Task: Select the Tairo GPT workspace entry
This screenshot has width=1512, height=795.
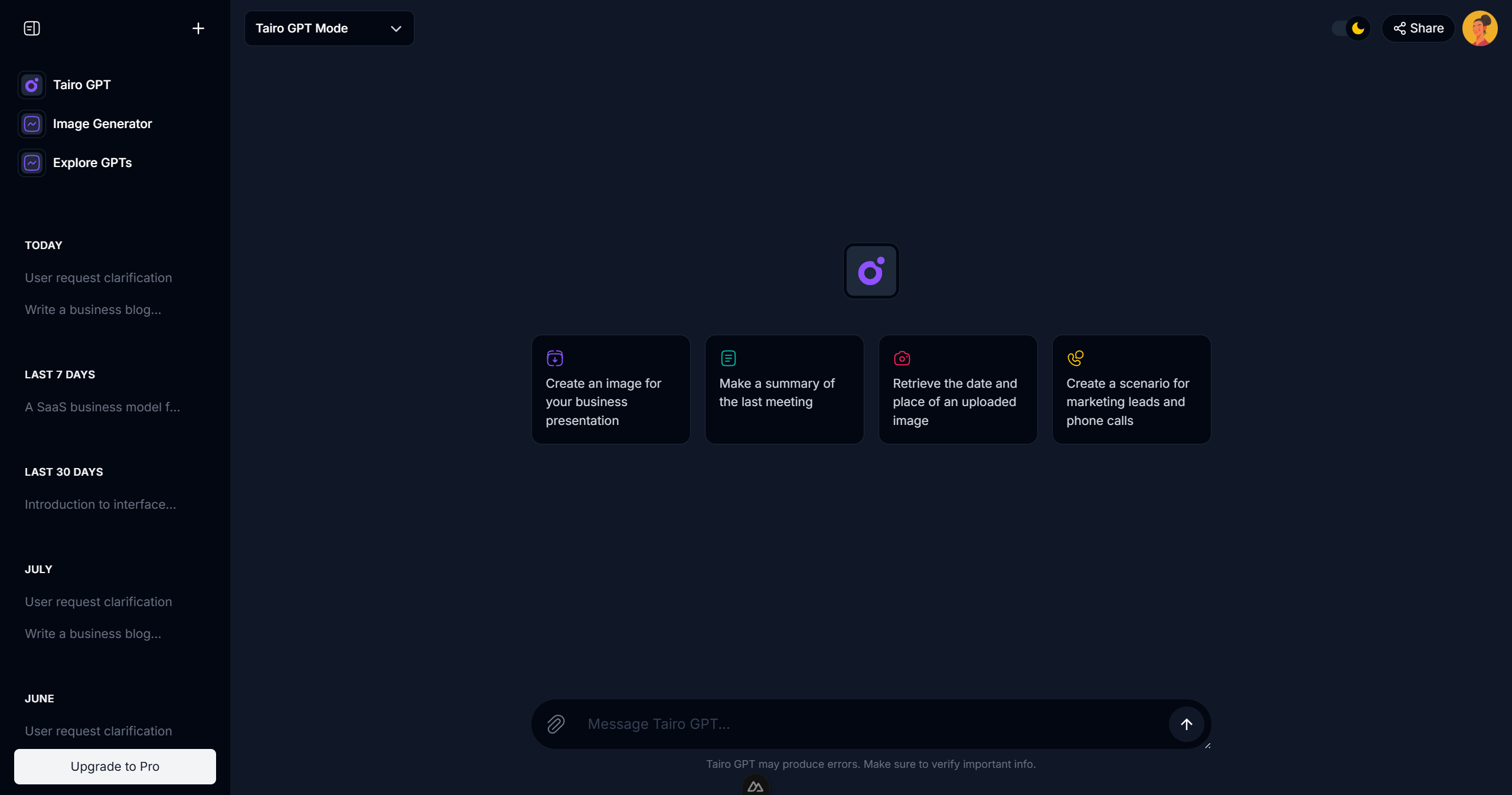Action: [x=81, y=84]
